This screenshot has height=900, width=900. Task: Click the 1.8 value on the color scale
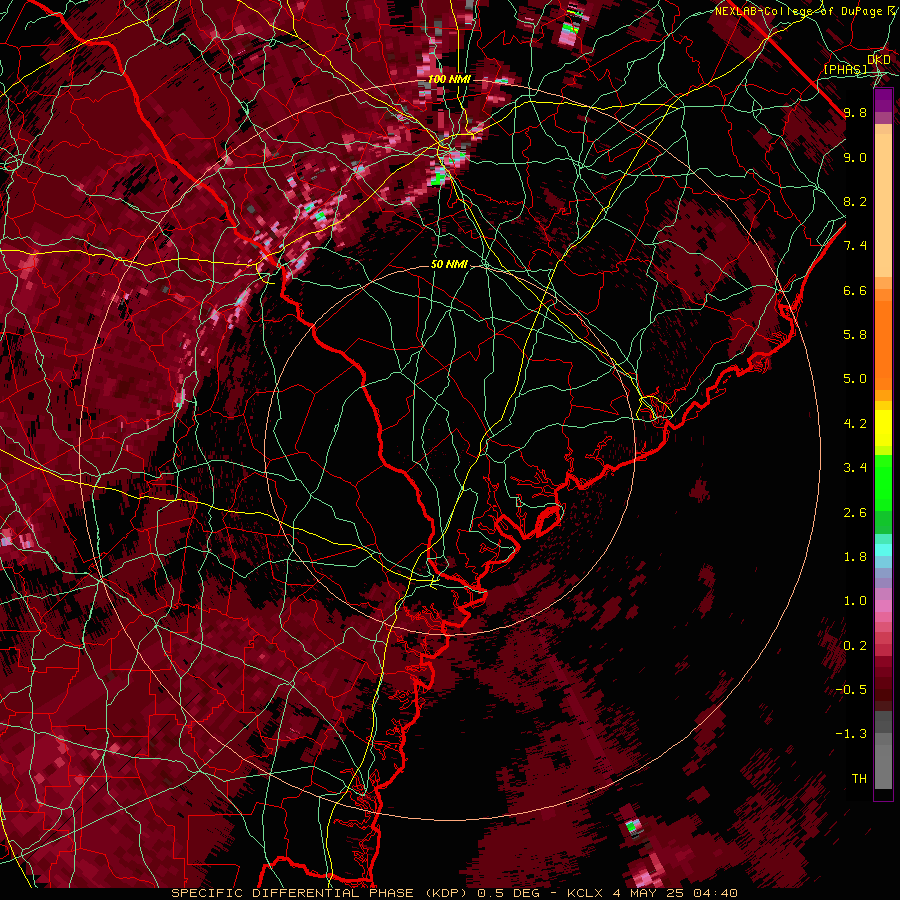(855, 557)
